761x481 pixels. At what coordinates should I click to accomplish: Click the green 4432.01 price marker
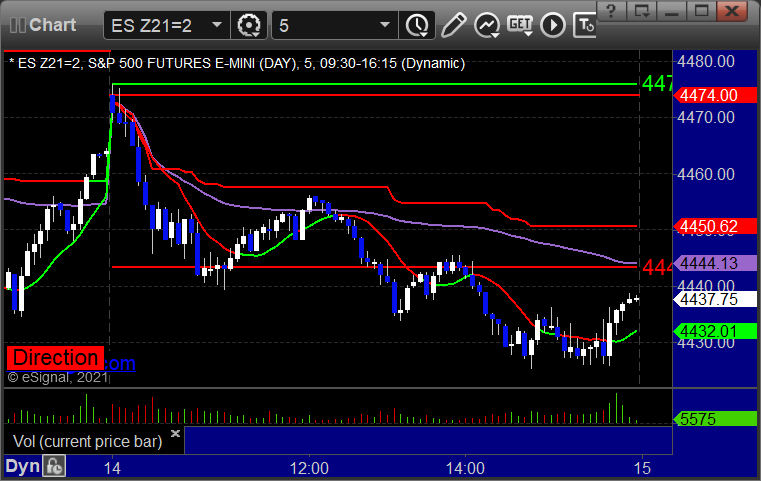tap(715, 332)
